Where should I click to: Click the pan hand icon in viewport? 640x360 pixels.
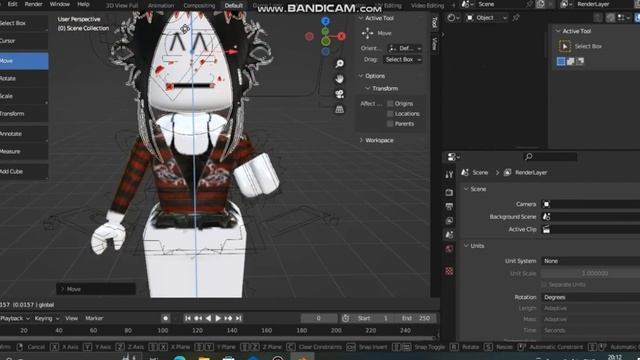point(339,79)
